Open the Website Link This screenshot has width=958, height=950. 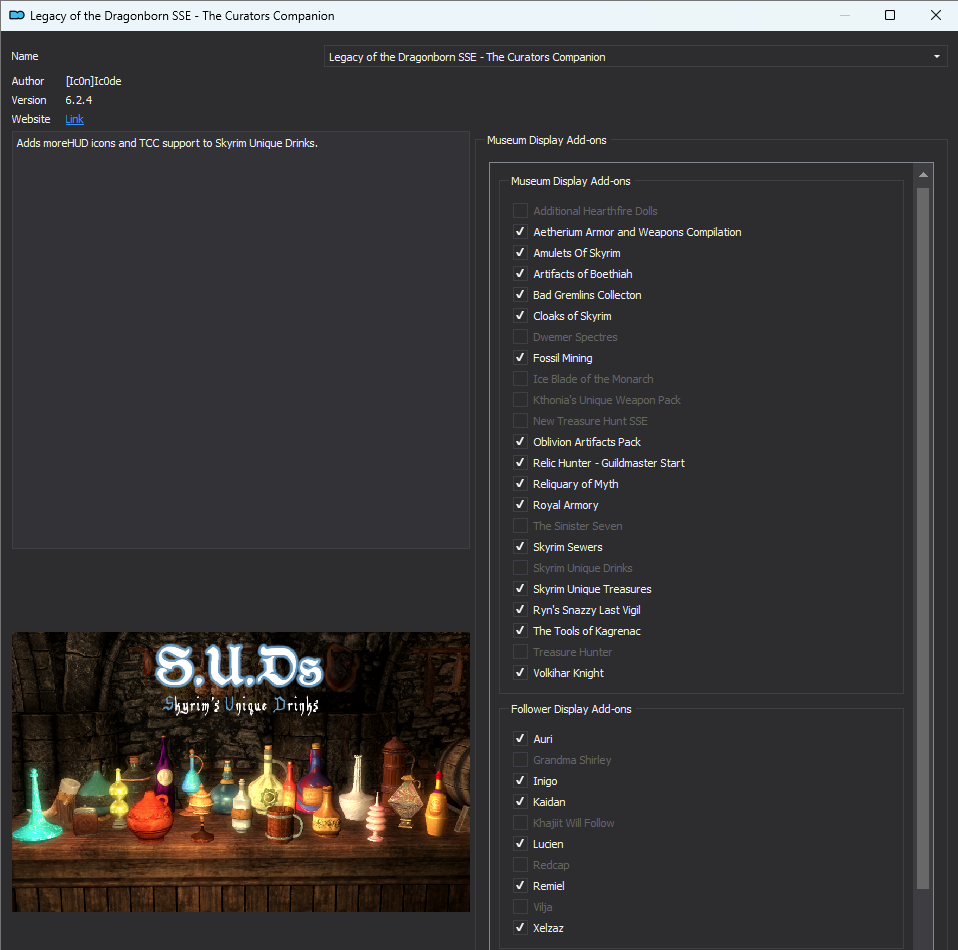pyautogui.click(x=75, y=119)
